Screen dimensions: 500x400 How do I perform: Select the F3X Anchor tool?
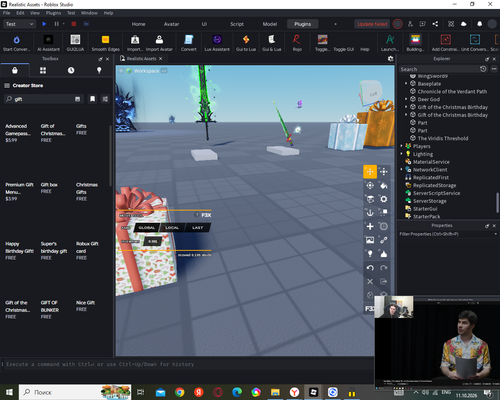(x=370, y=213)
